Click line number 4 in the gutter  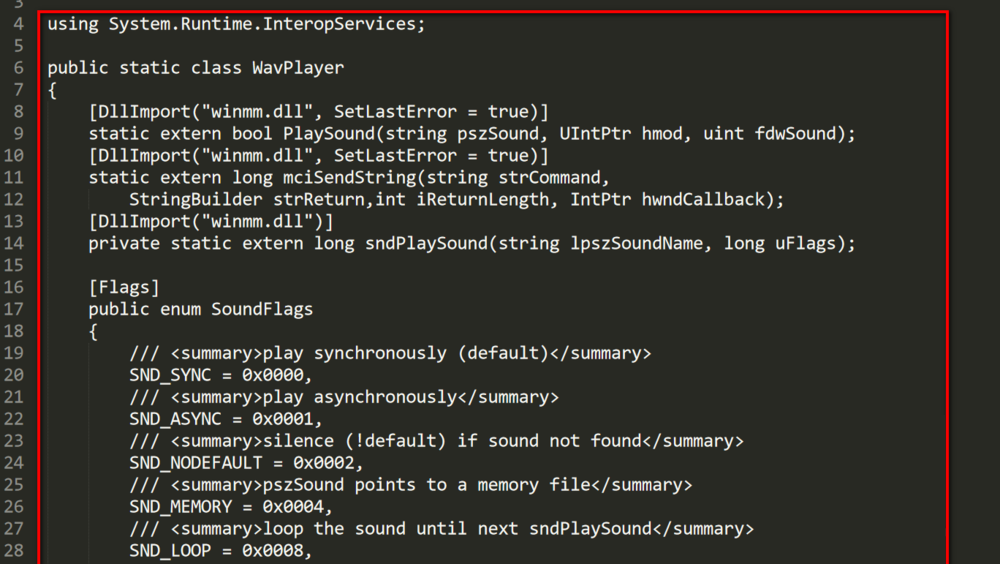click(18, 24)
